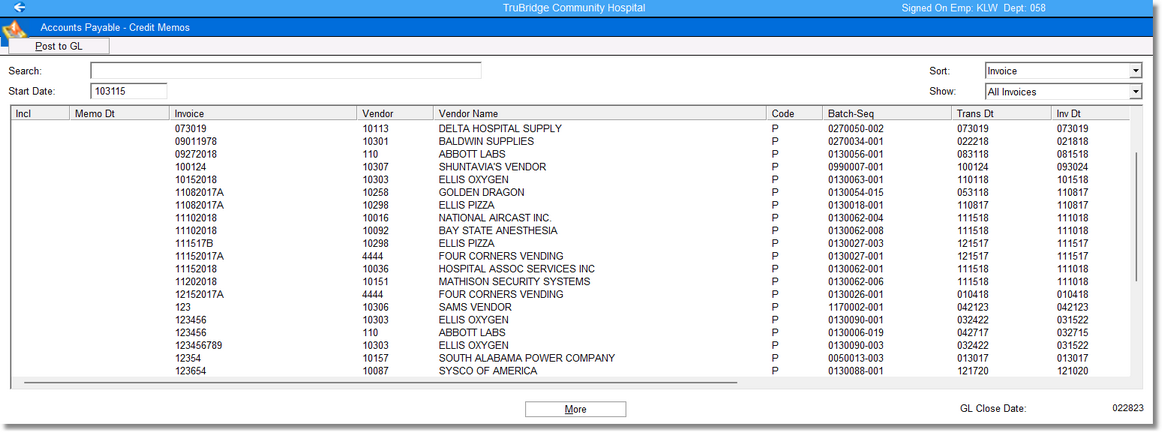Click vendor name SOUTH ALABAMA POWER COMPANY
The width and height of the screenshot is (1162, 433).
[527, 358]
